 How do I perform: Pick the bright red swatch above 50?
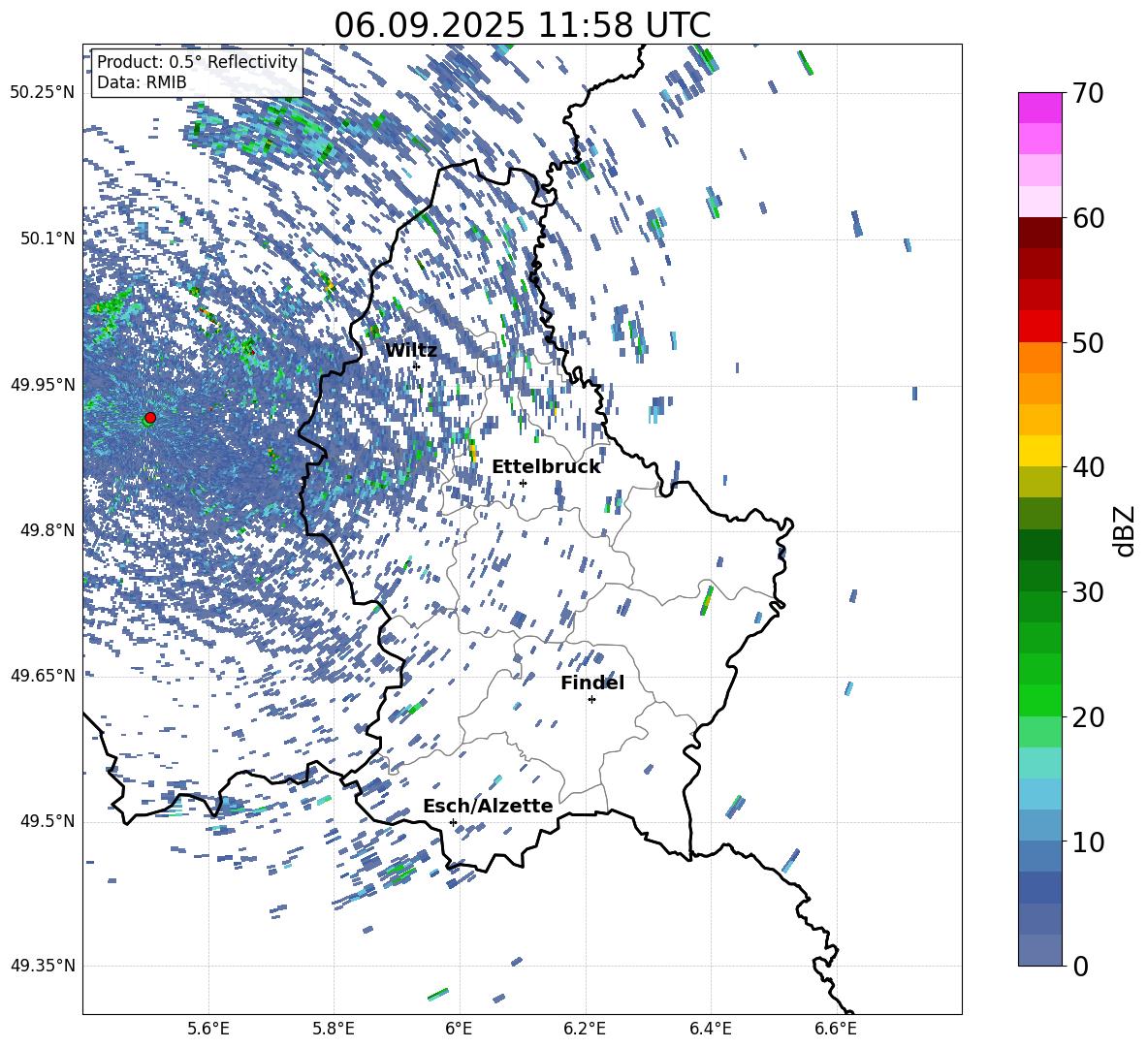click(x=1039, y=326)
